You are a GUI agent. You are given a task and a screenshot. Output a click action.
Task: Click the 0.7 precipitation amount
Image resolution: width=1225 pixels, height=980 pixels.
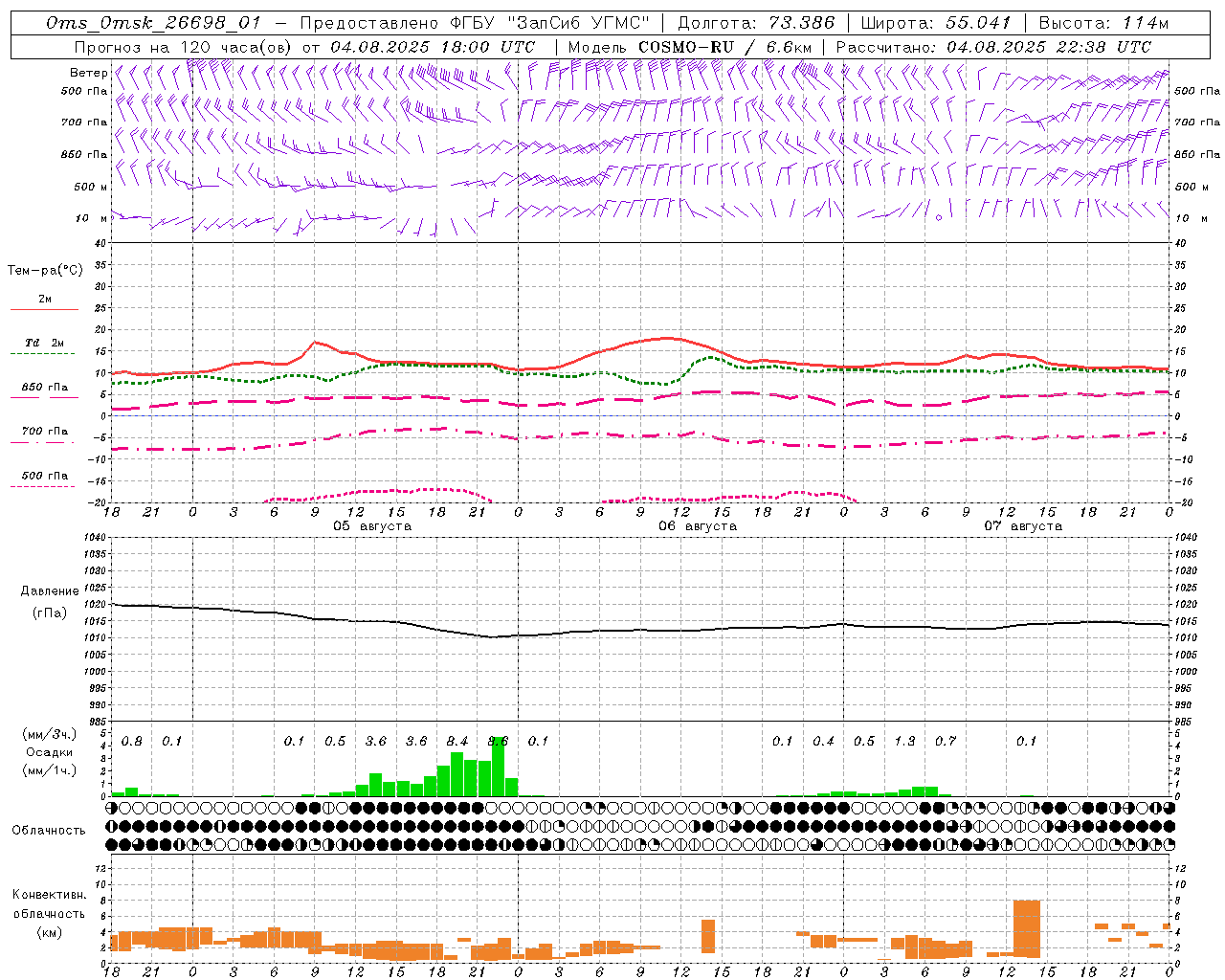tap(946, 741)
